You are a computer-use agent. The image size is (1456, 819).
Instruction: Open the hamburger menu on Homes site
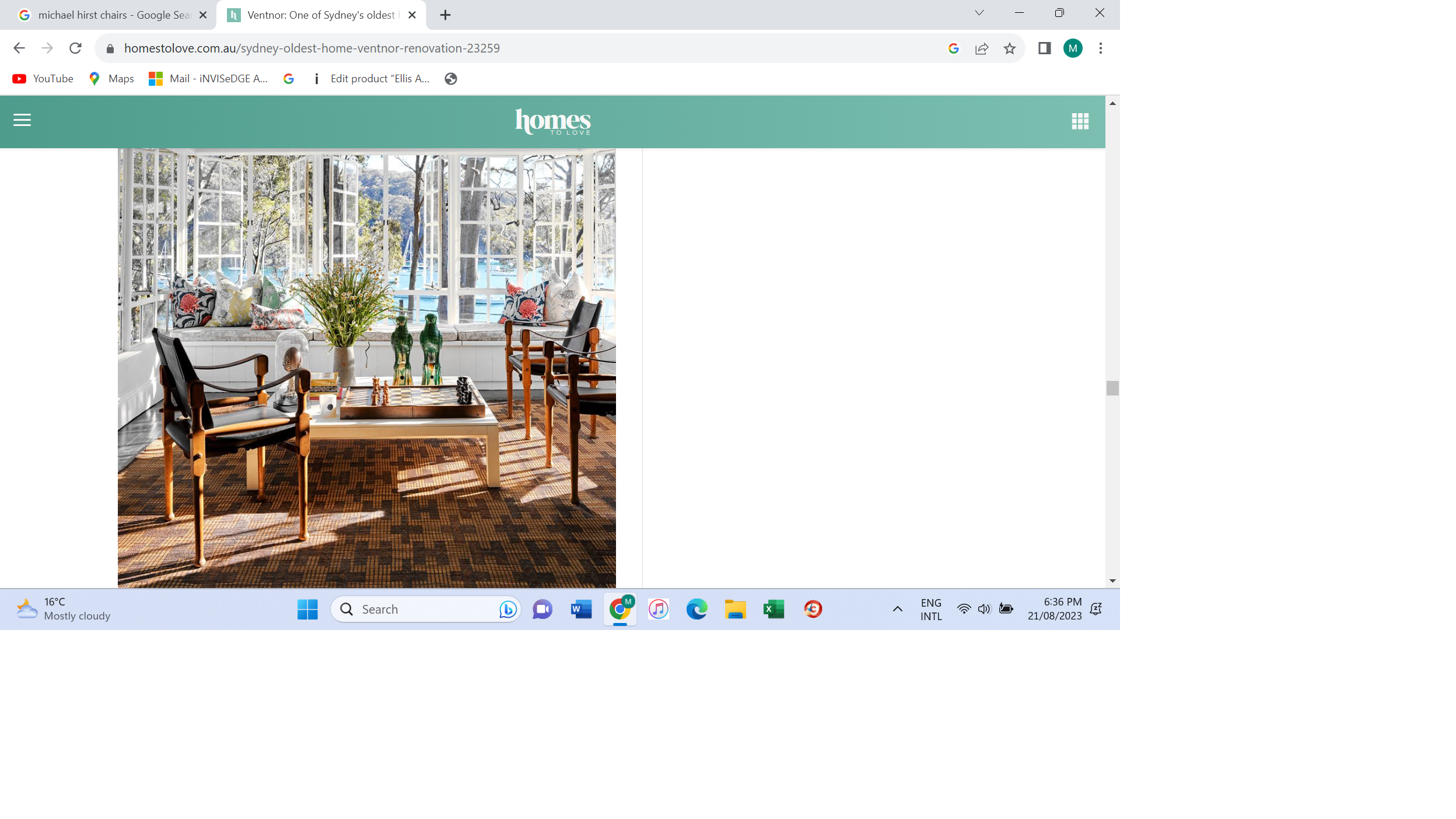[22, 120]
